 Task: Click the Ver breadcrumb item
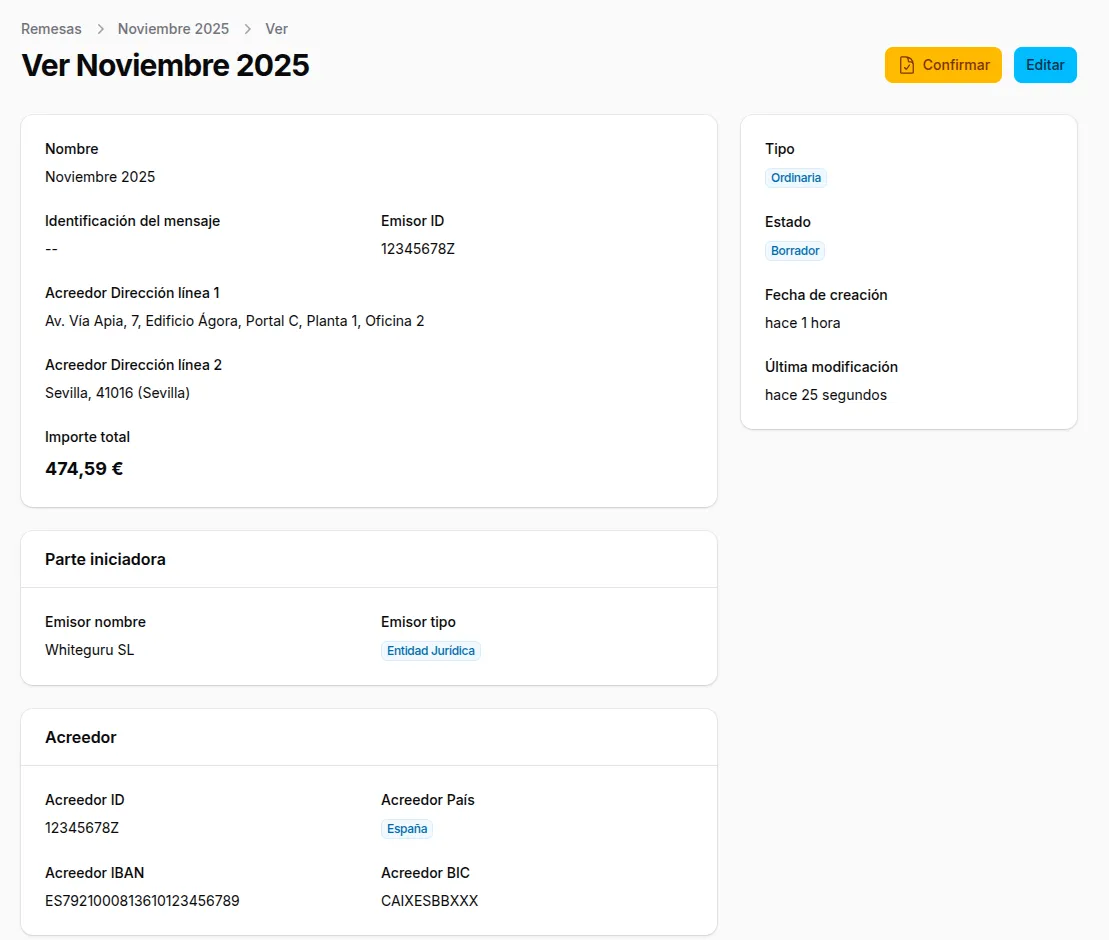[x=277, y=29]
